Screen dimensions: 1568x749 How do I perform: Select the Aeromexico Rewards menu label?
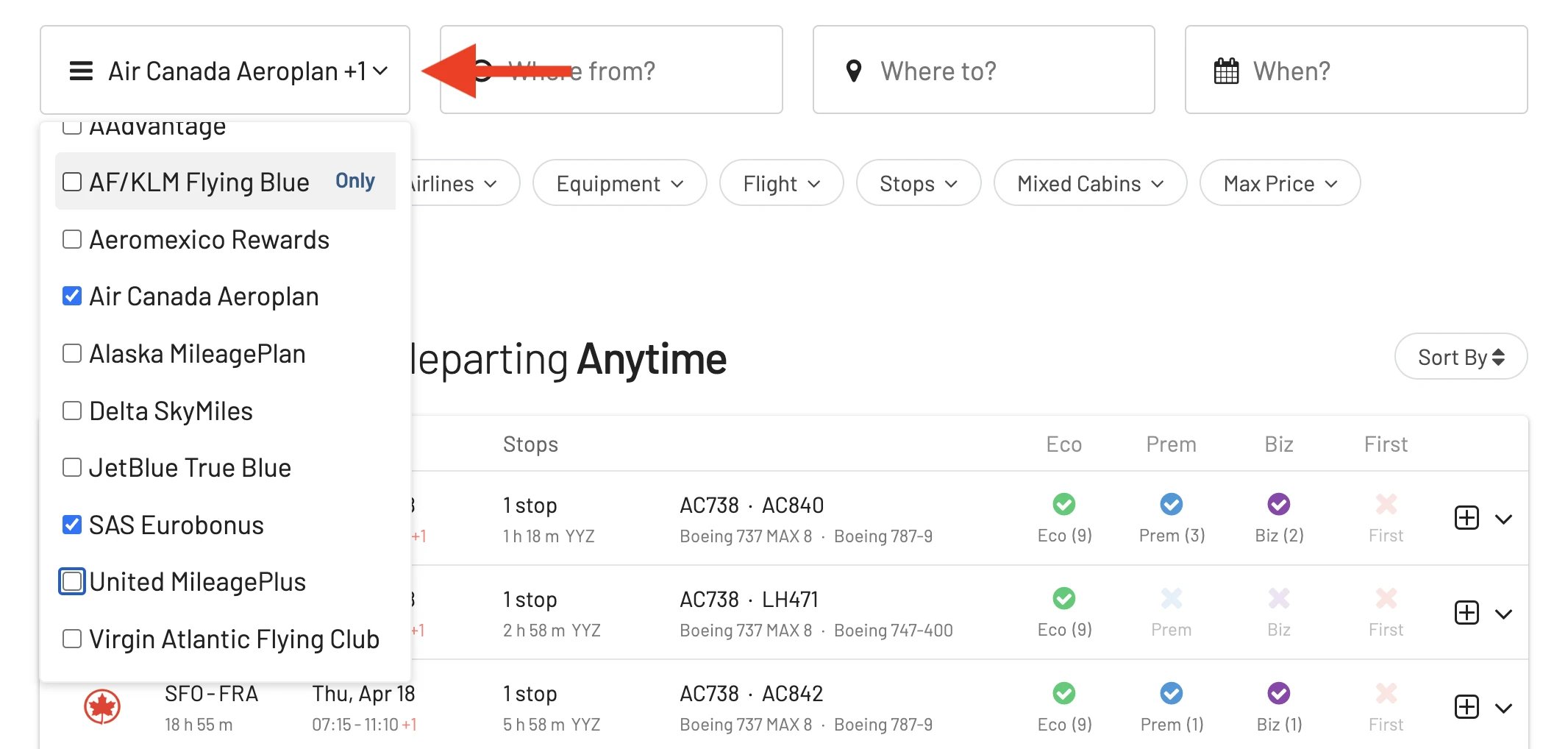(x=210, y=239)
